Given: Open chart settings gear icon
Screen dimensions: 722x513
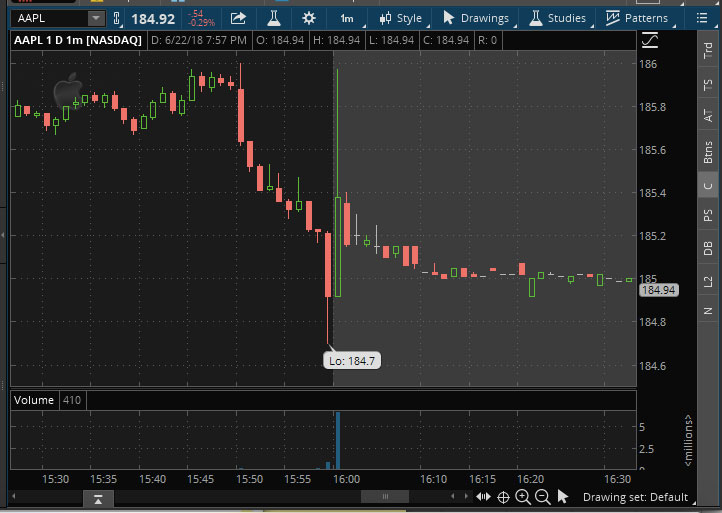Looking at the screenshot, I should (309, 18).
